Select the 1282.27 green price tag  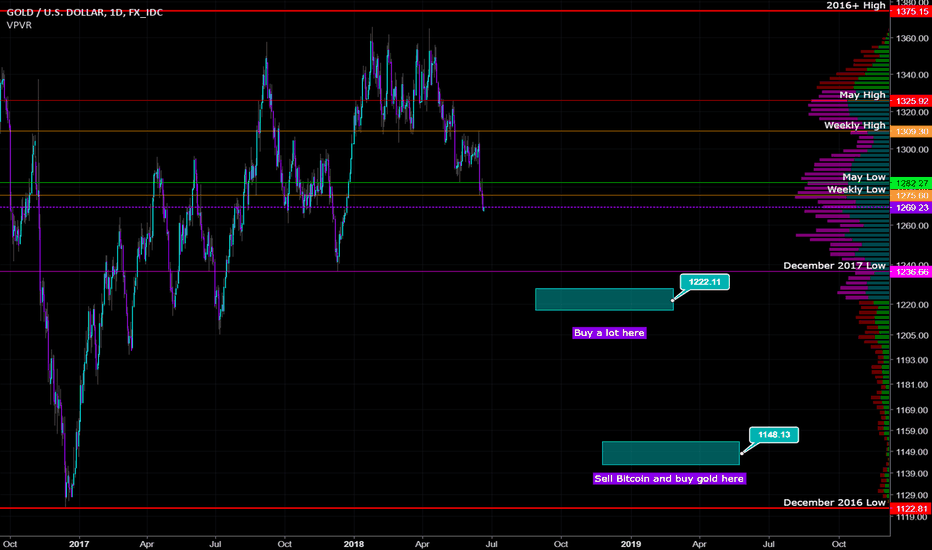(x=911, y=183)
